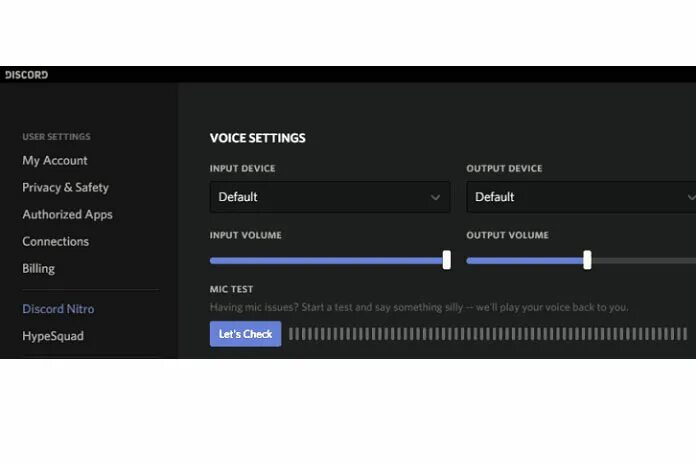Click the Let's Check mic test button

pos(245,334)
